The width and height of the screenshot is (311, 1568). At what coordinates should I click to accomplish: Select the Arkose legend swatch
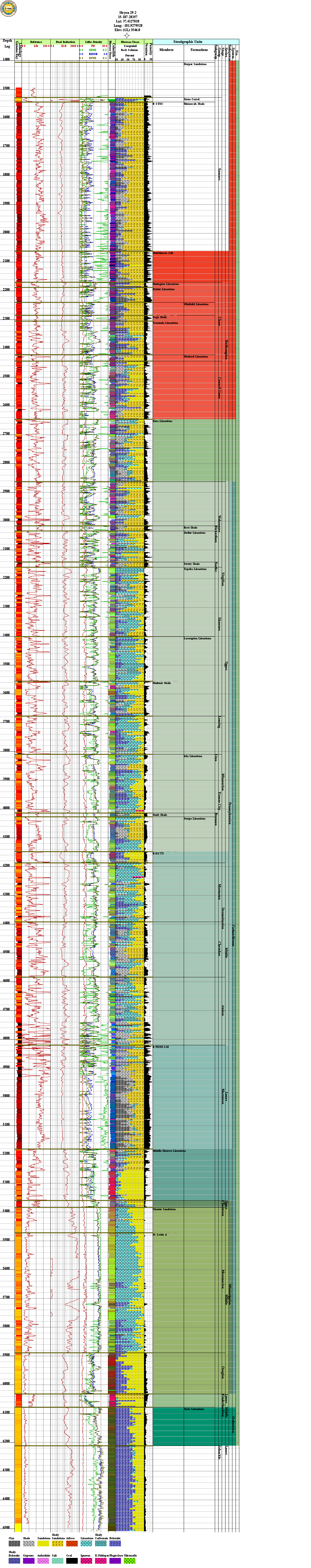click(x=72, y=1543)
